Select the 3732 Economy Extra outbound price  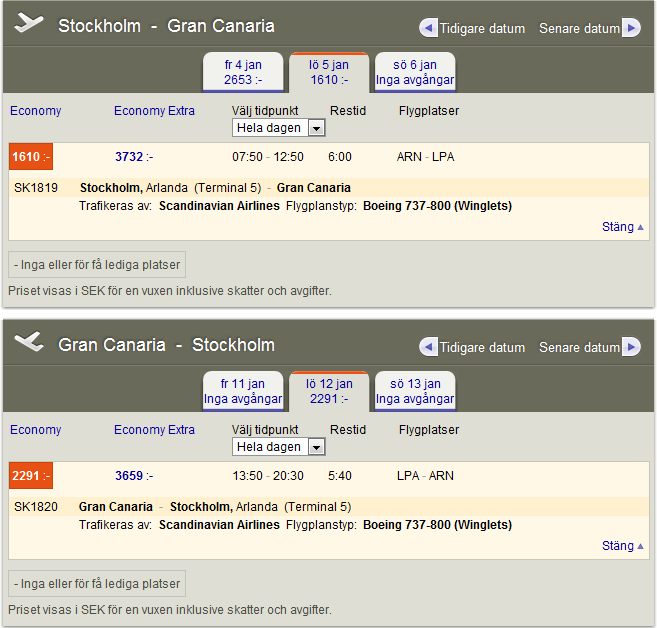coord(130,157)
